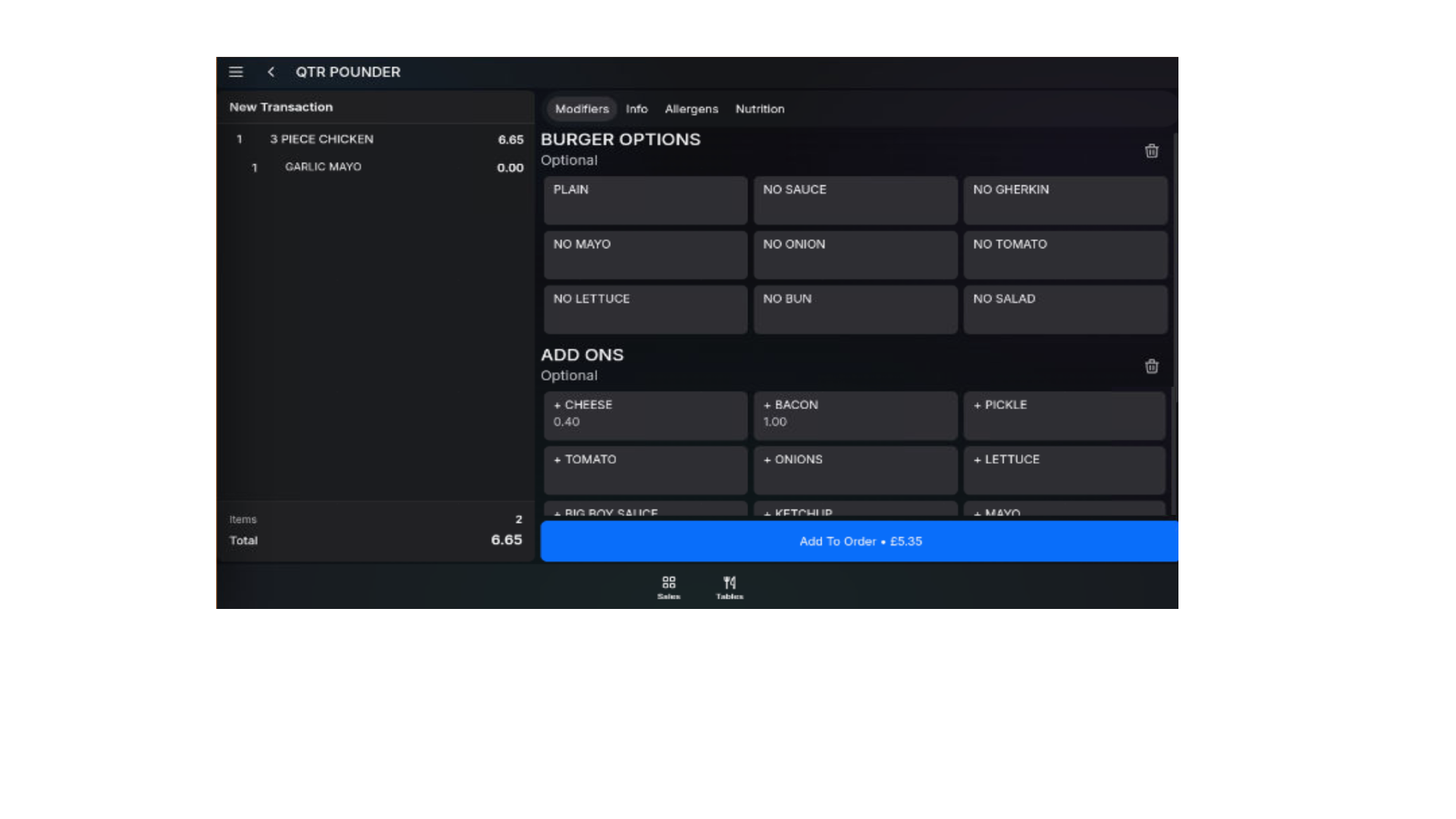1456x819 pixels.
Task: Add the + LETTUCE add-on
Action: (1065, 470)
